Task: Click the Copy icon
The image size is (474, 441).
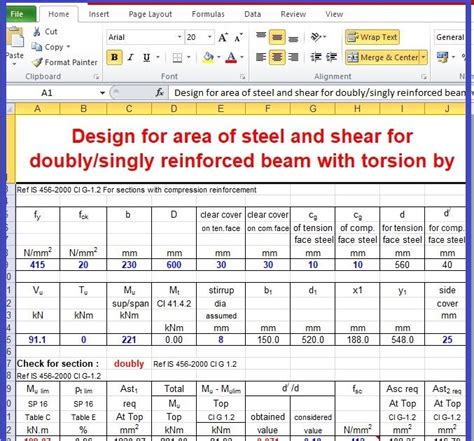Action: (x=36, y=47)
